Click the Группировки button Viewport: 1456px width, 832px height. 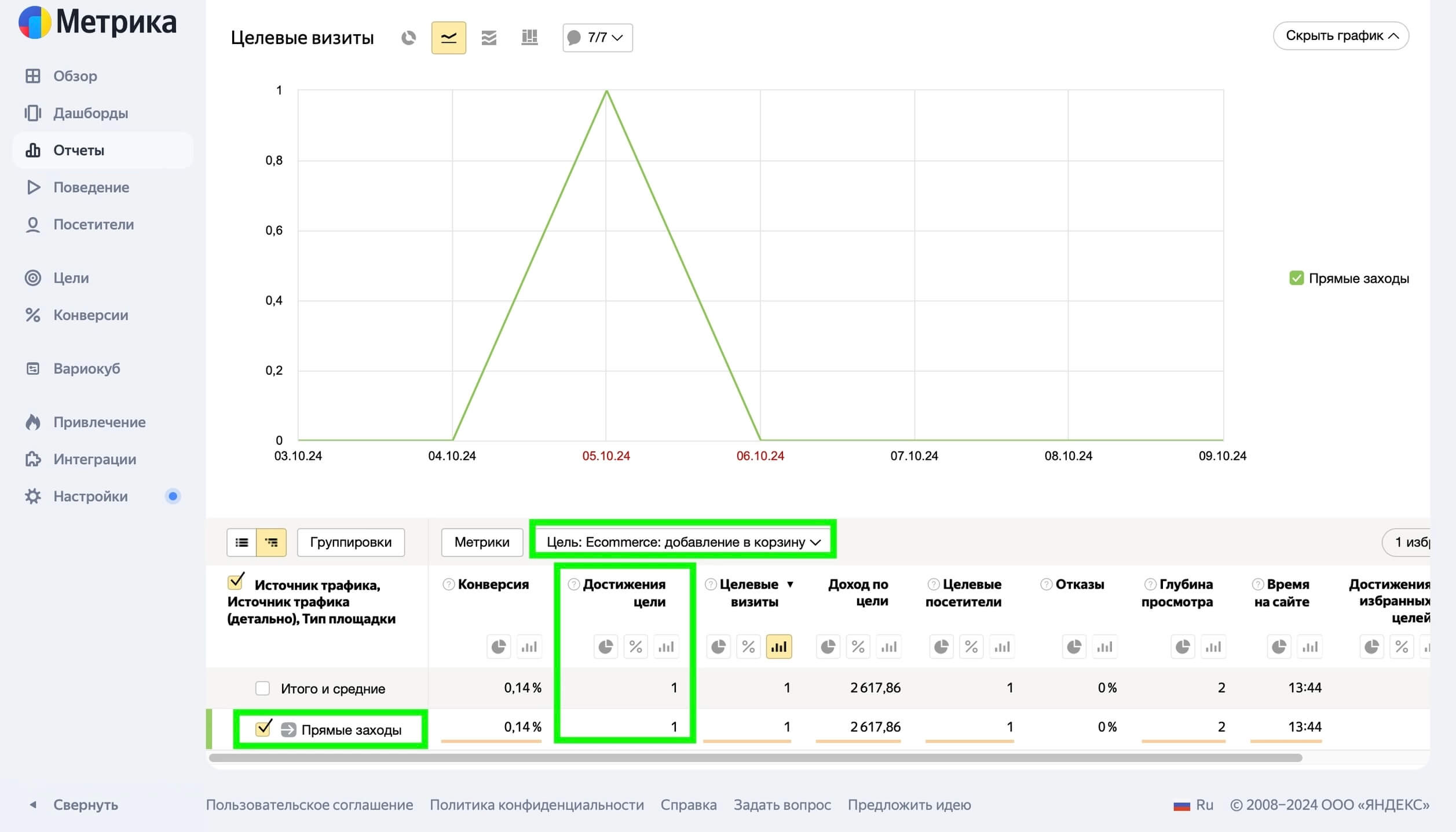click(x=351, y=542)
